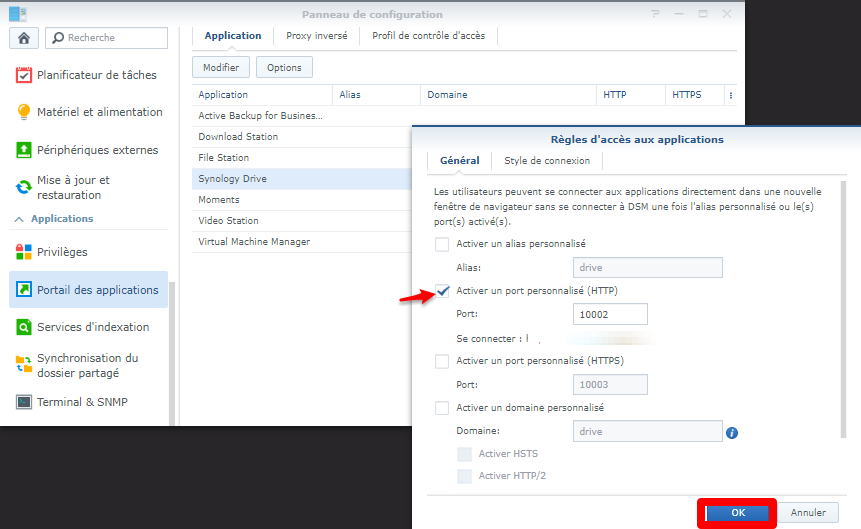Sort by Alias column header
This screenshot has width=861, height=529.
pos(376,95)
